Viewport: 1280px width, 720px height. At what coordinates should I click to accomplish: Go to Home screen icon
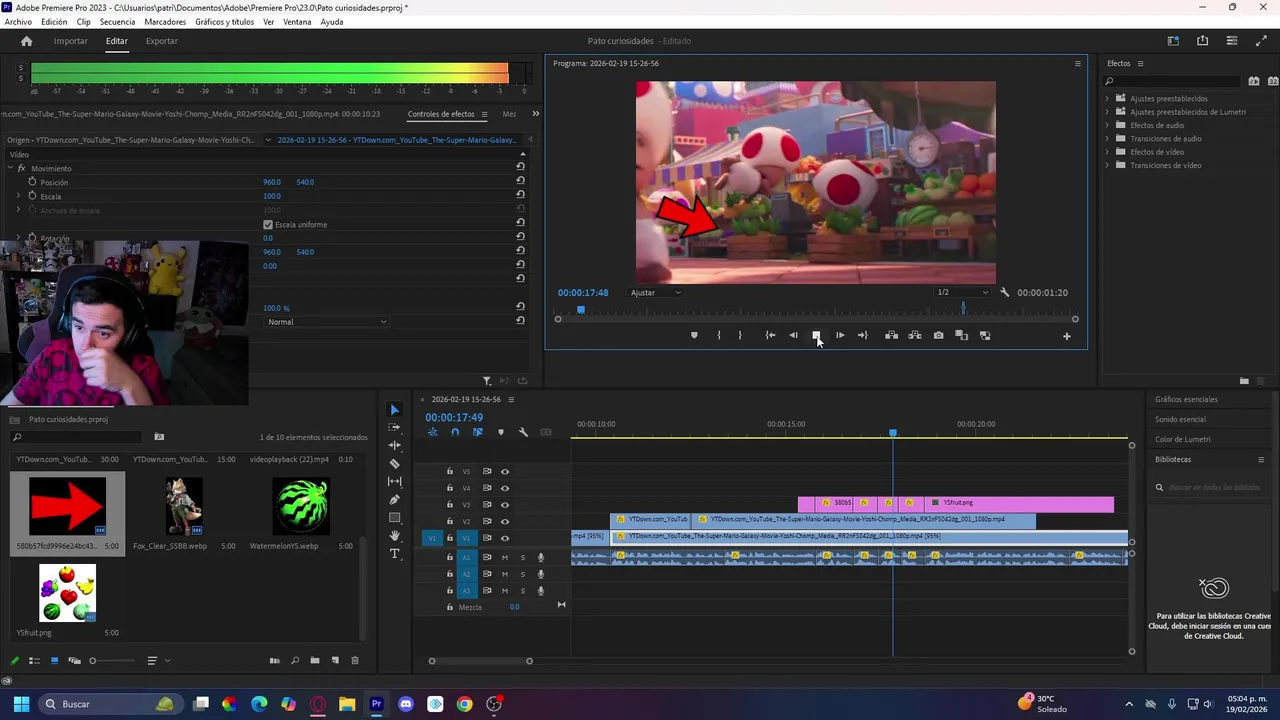point(27,41)
